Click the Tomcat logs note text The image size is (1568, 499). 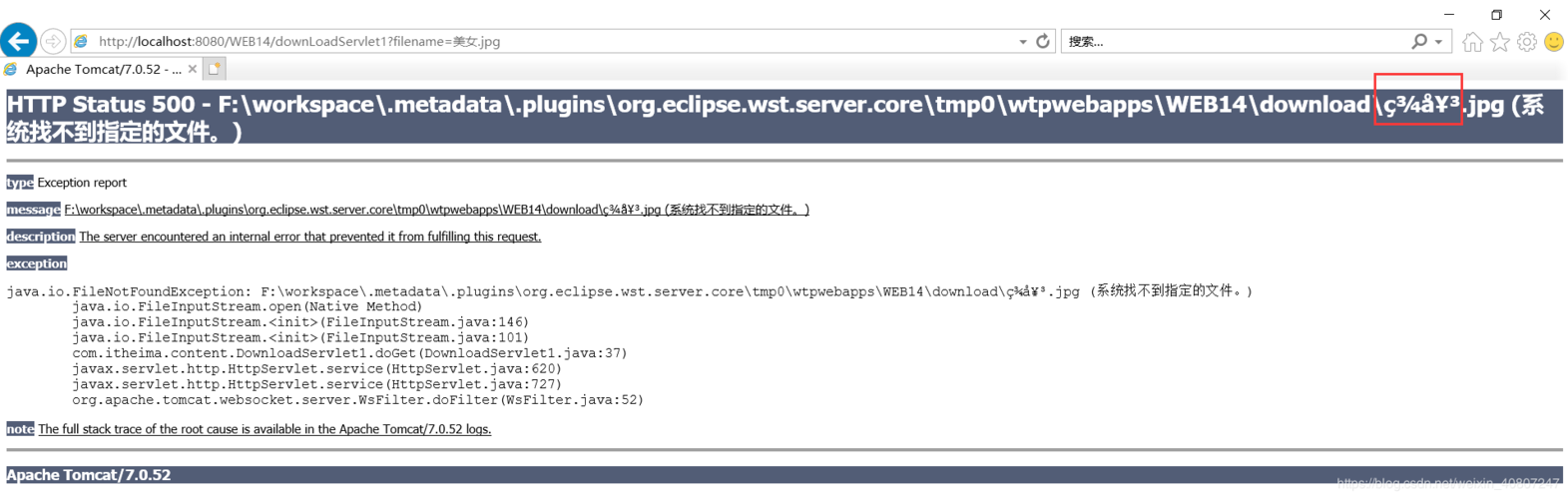coord(264,429)
